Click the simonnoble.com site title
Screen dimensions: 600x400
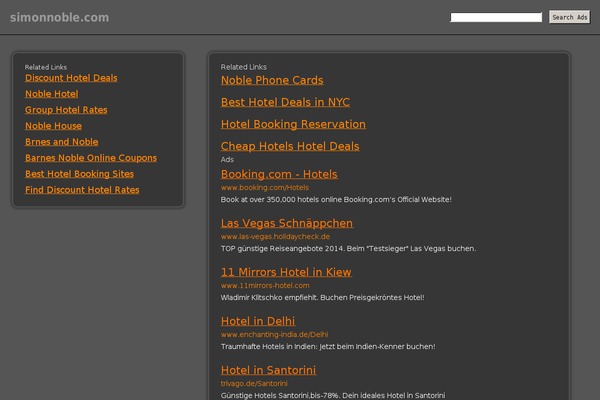pos(59,17)
